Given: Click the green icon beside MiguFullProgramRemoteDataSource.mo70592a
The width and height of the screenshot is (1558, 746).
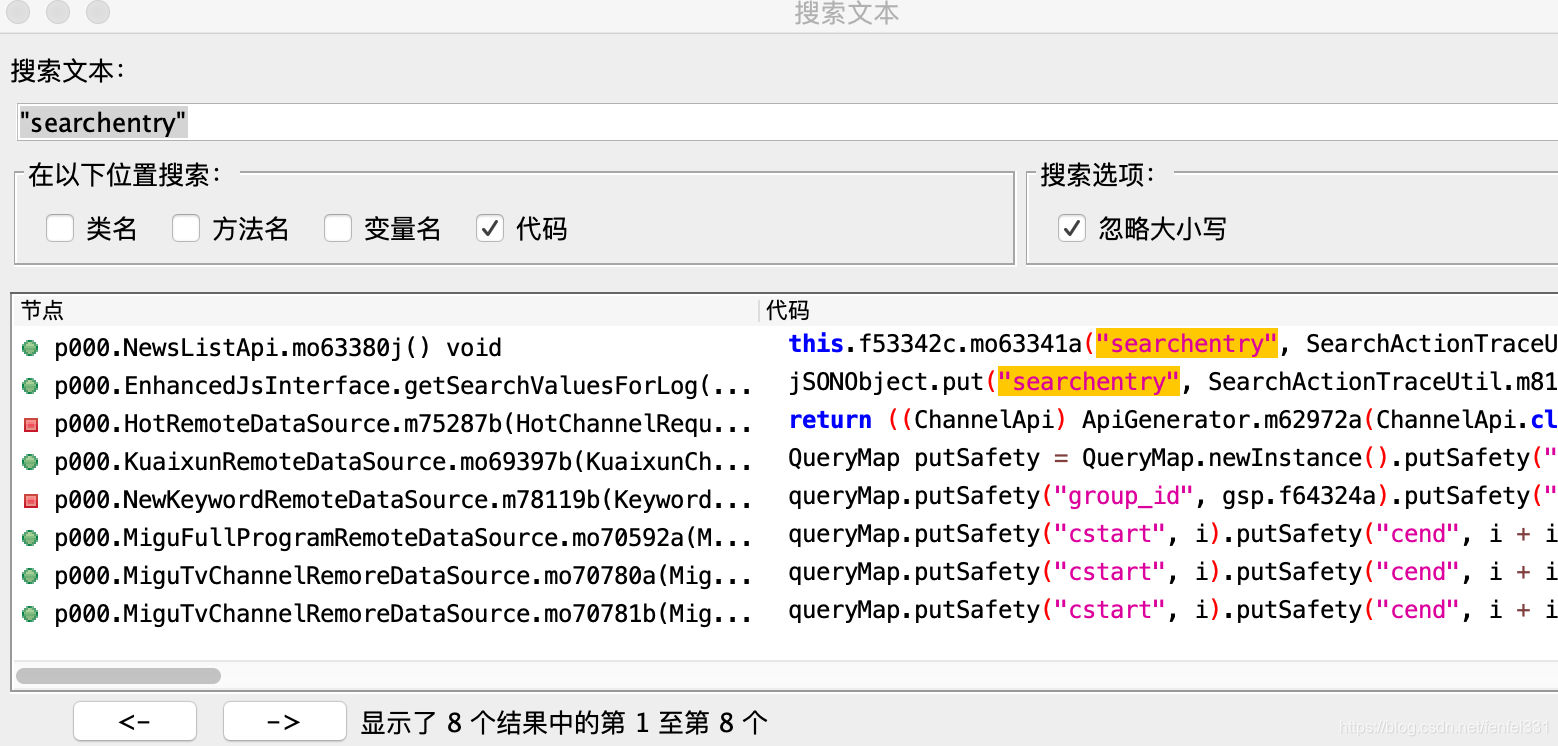Looking at the screenshot, I should tap(30, 538).
